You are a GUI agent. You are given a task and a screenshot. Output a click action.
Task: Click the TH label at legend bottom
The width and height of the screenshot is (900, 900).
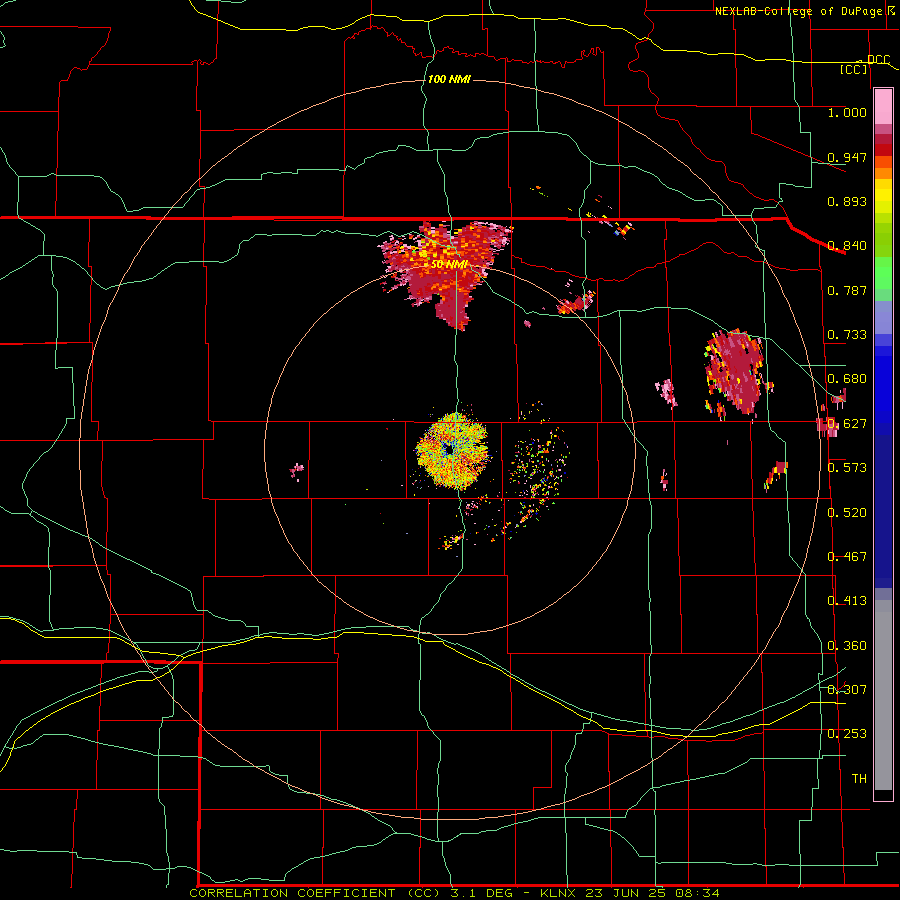click(x=859, y=779)
